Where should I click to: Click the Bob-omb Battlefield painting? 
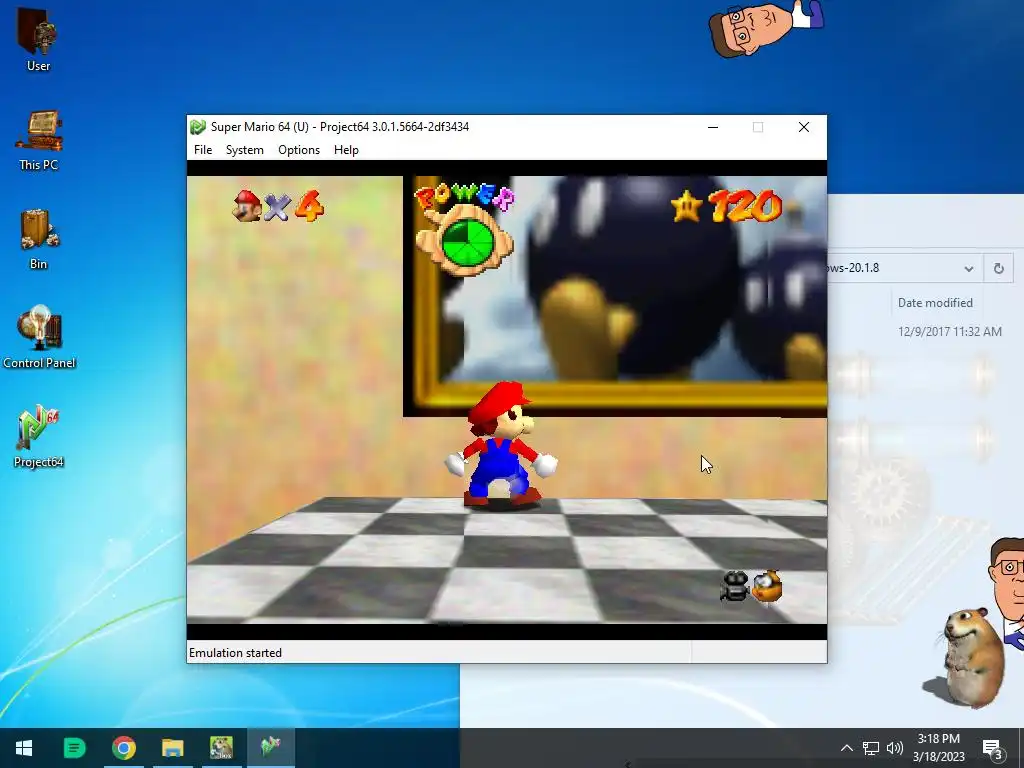[x=615, y=296]
